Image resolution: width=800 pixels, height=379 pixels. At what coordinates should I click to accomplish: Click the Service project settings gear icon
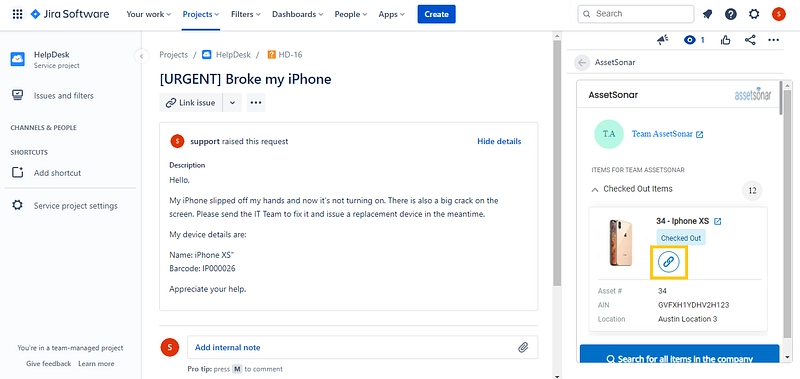[17, 206]
